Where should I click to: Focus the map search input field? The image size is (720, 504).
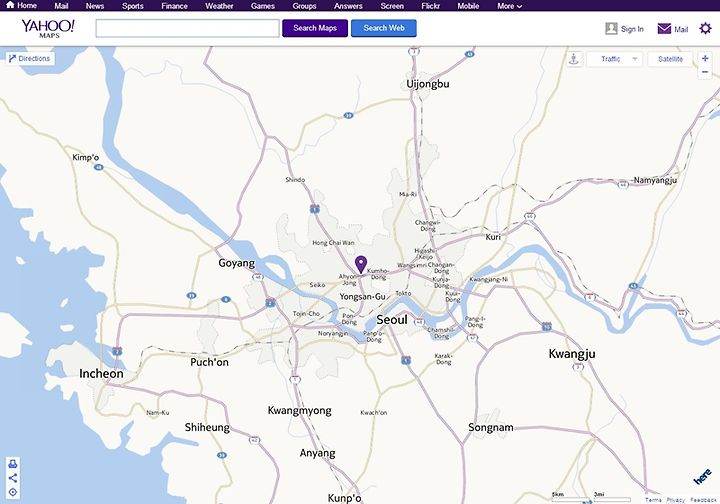tap(187, 28)
